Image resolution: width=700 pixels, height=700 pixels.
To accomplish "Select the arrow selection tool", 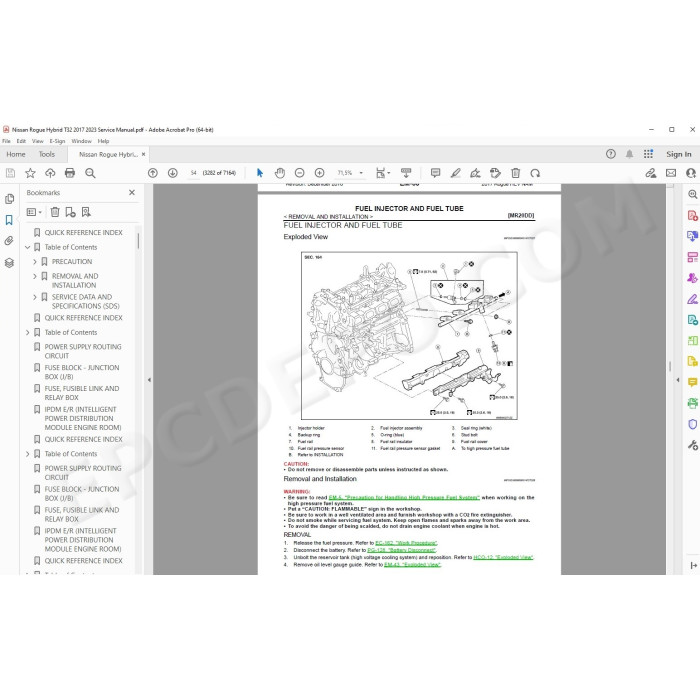I will click(260, 173).
